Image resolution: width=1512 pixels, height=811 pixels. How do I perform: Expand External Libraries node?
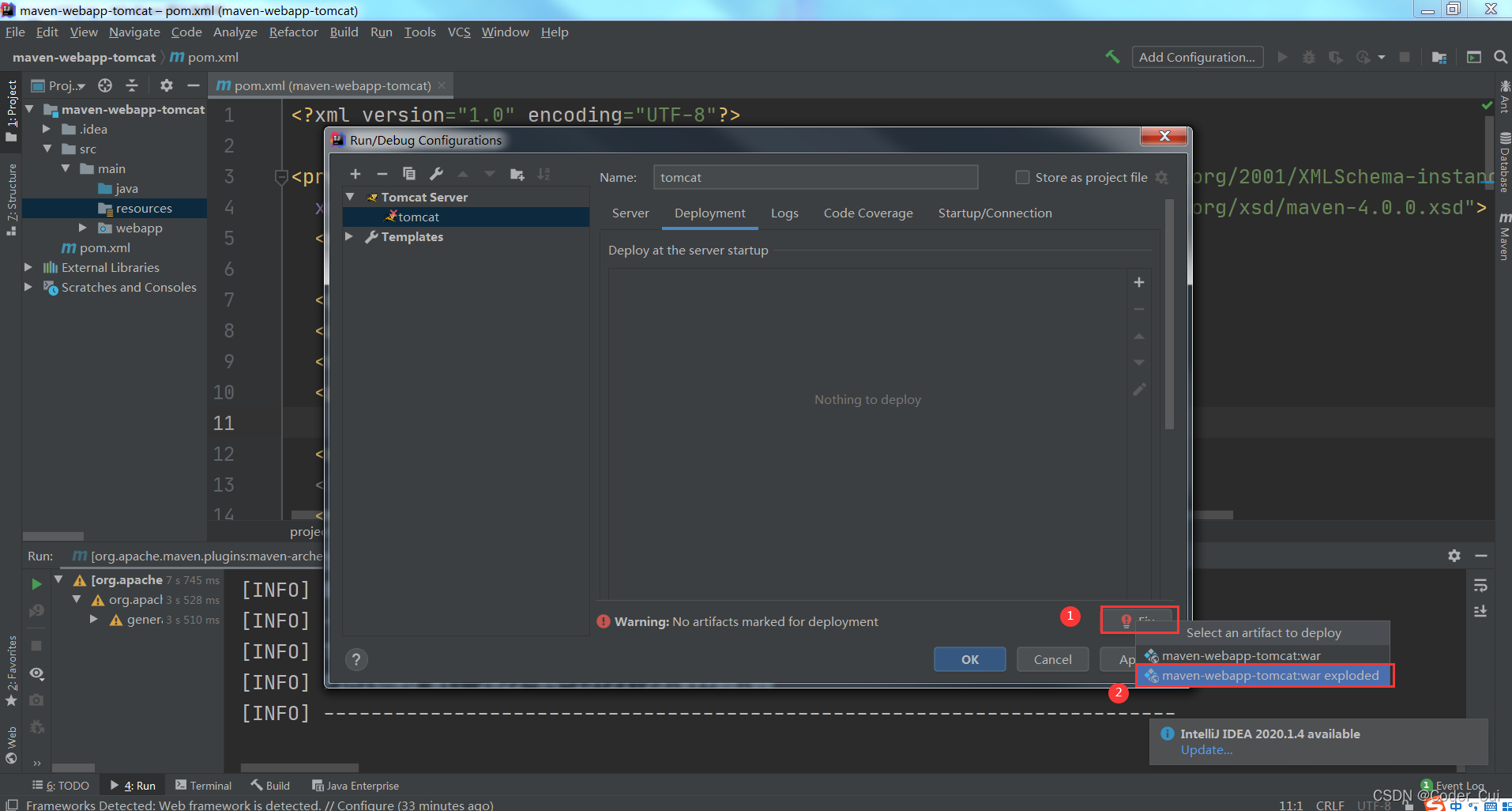[x=28, y=267]
